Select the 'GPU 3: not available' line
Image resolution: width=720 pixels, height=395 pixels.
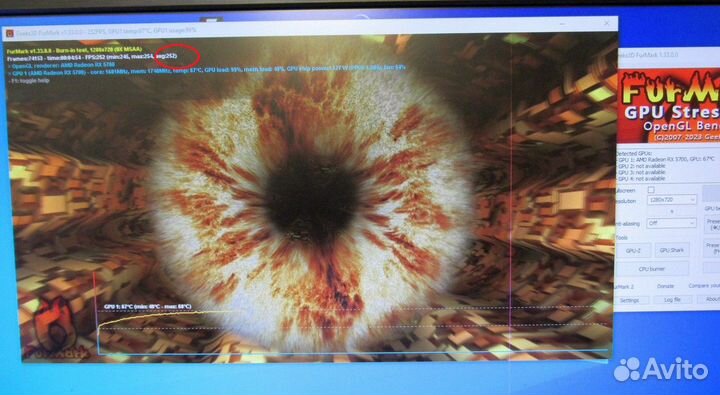(x=641, y=172)
